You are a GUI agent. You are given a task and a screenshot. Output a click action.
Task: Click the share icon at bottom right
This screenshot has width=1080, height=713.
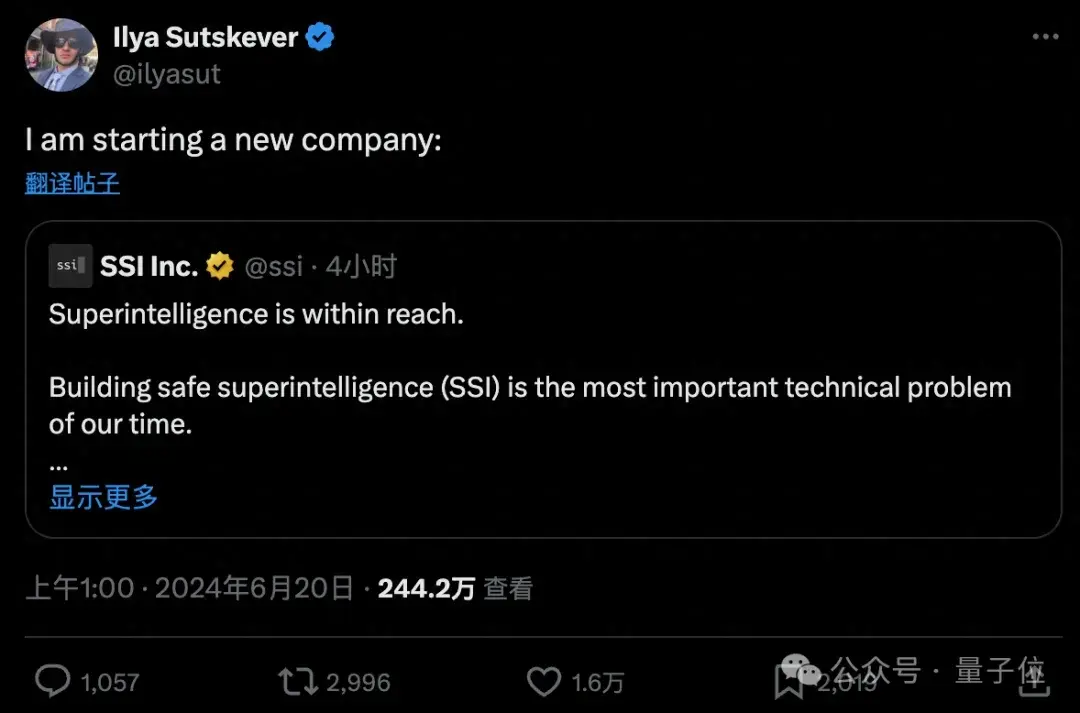[1032, 680]
